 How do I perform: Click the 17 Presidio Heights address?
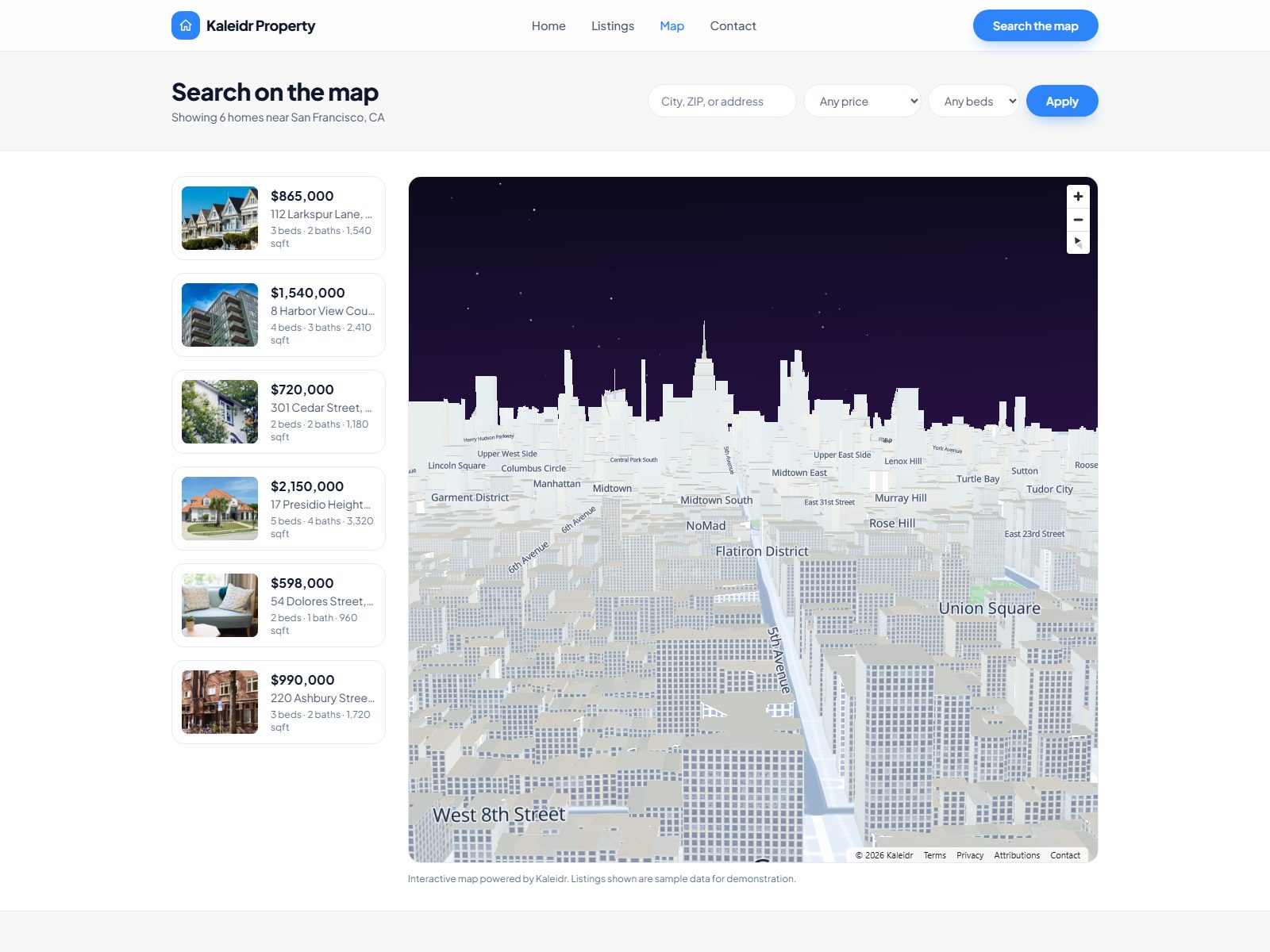[x=321, y=505]
